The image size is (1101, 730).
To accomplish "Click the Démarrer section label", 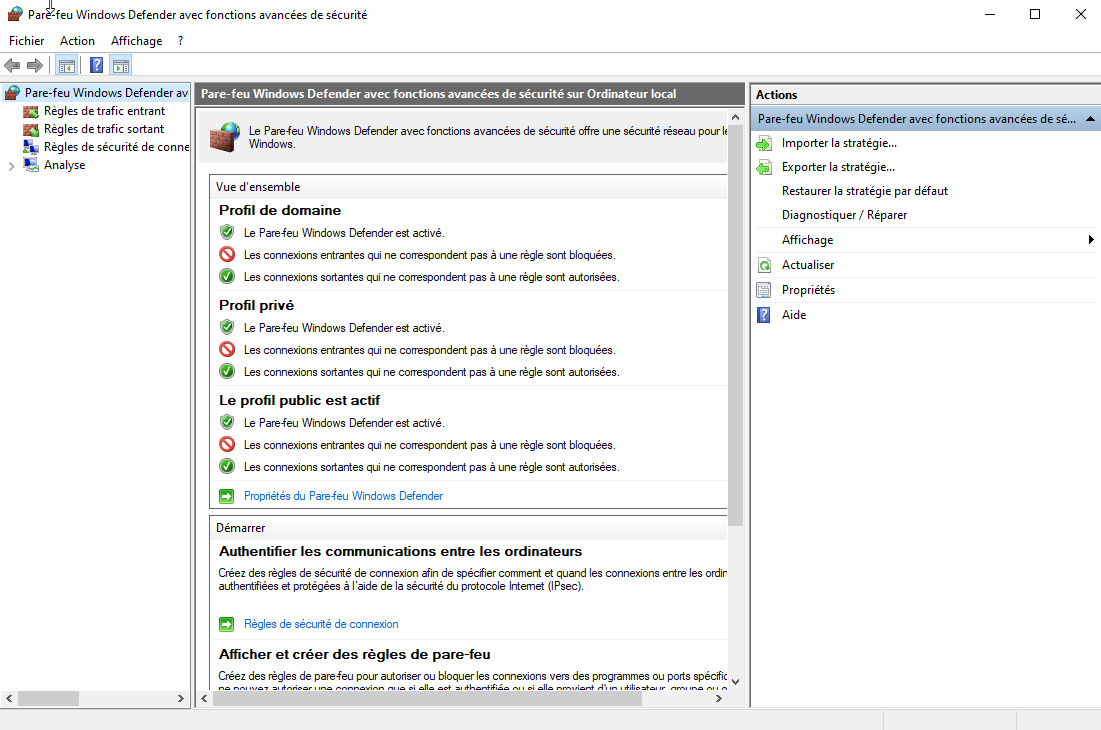I will coord(240,528).
